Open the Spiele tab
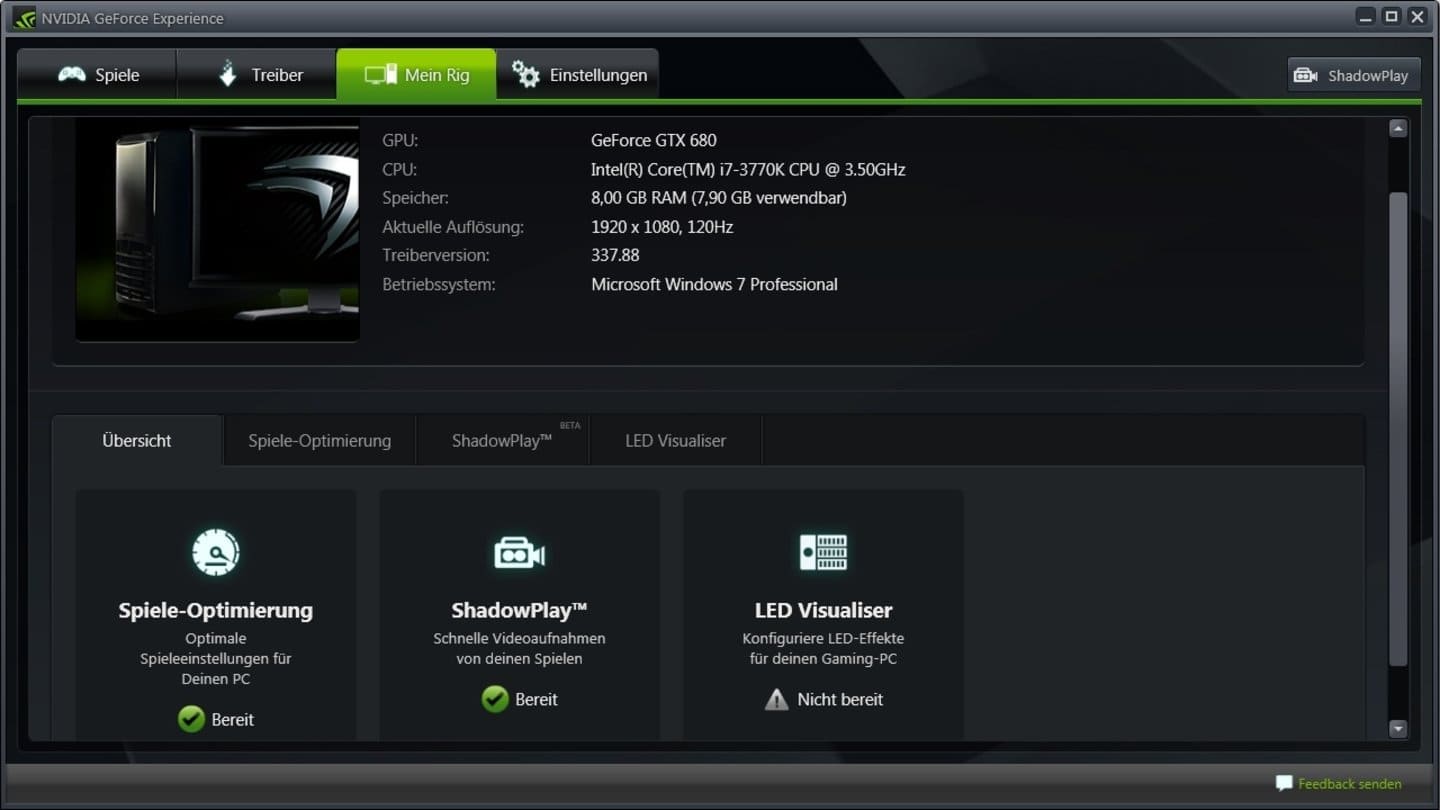Viewport: 1440px width, 810px height. click(x=98, y=75)
